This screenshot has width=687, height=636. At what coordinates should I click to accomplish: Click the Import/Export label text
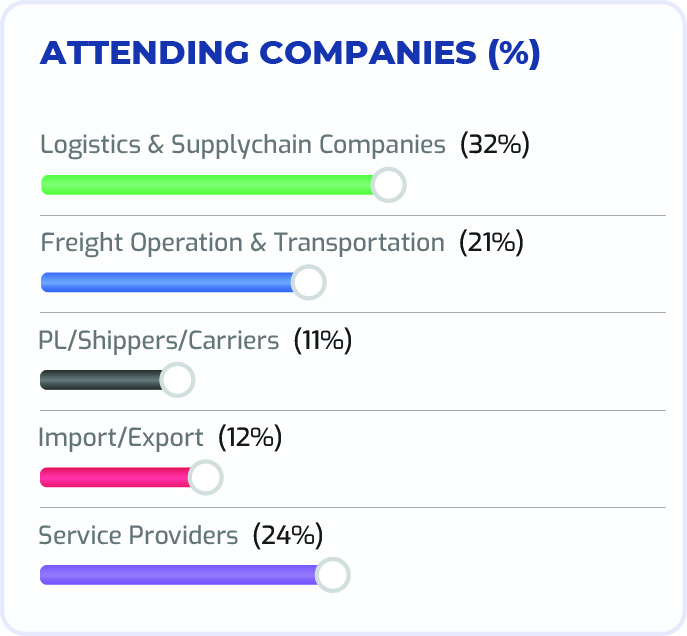(x=121, y=438)
